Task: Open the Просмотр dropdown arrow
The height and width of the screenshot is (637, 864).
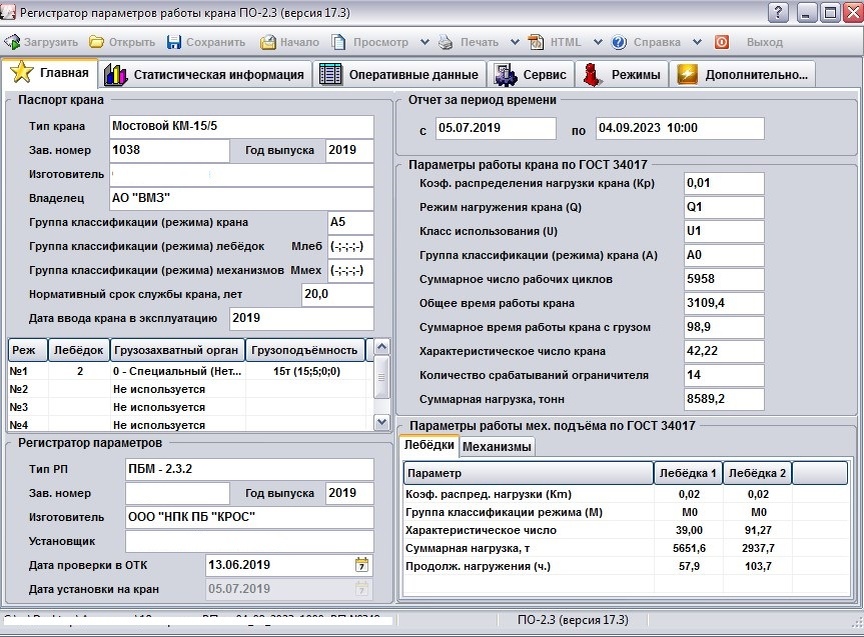Action: [424, 42]
